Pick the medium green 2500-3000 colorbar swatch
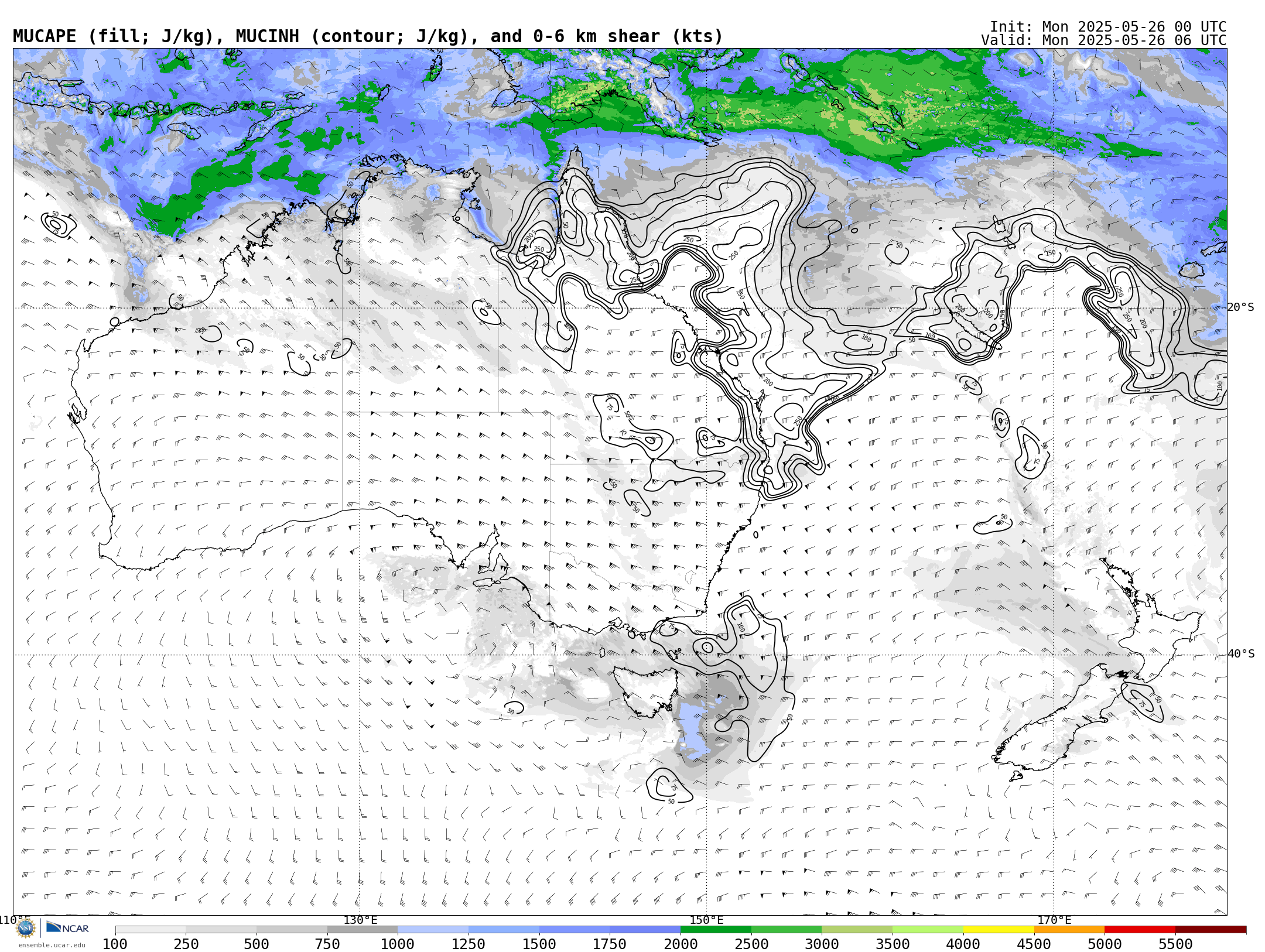 (x=787, y=930)
